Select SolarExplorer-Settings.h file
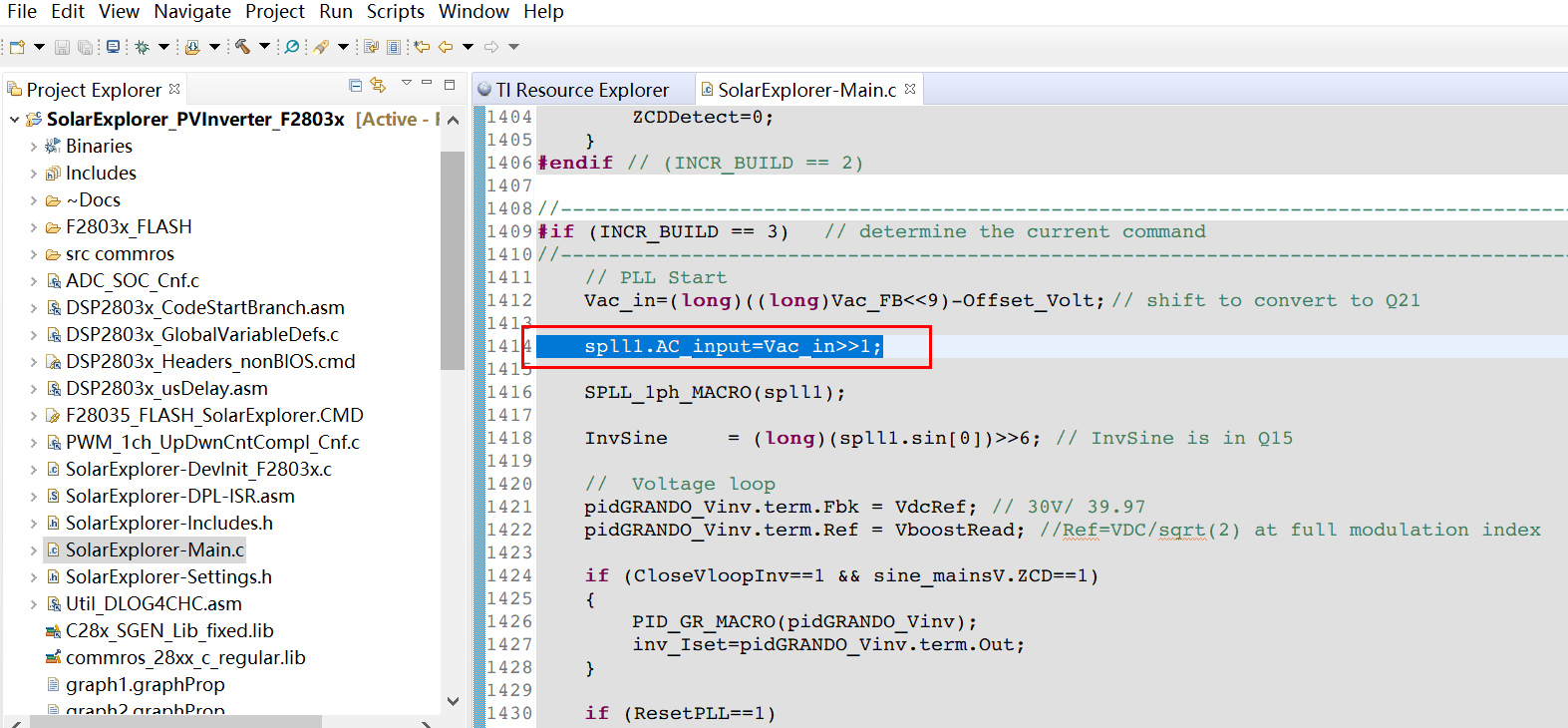1568x728 pixels. click(168, 577)
